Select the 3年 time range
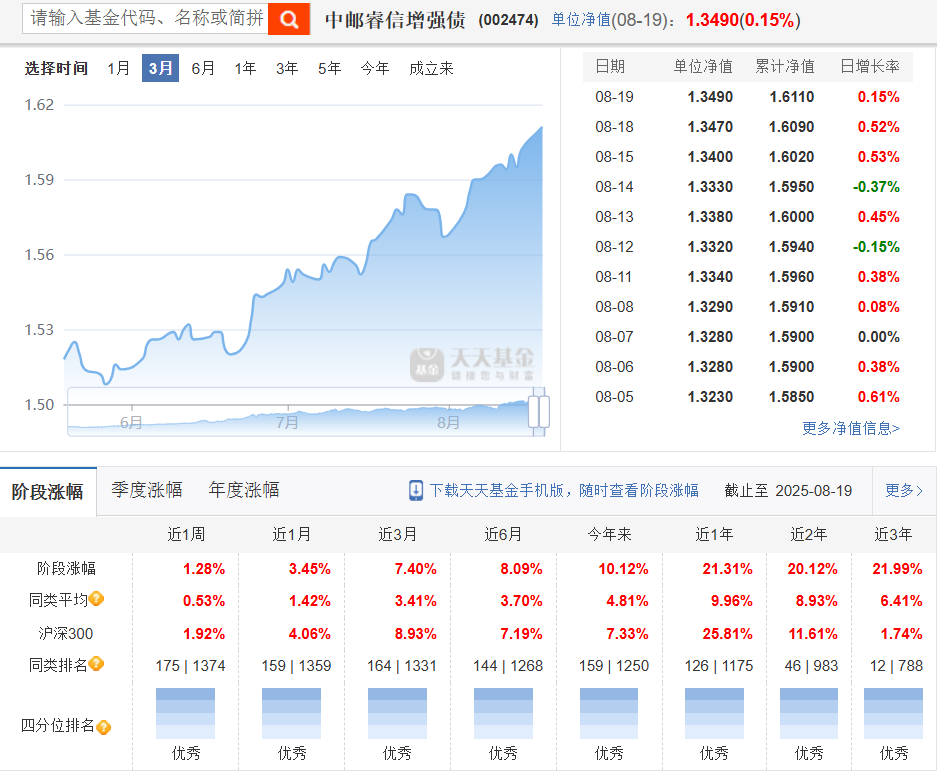This screenshot has height=775, width=937. 287,68
